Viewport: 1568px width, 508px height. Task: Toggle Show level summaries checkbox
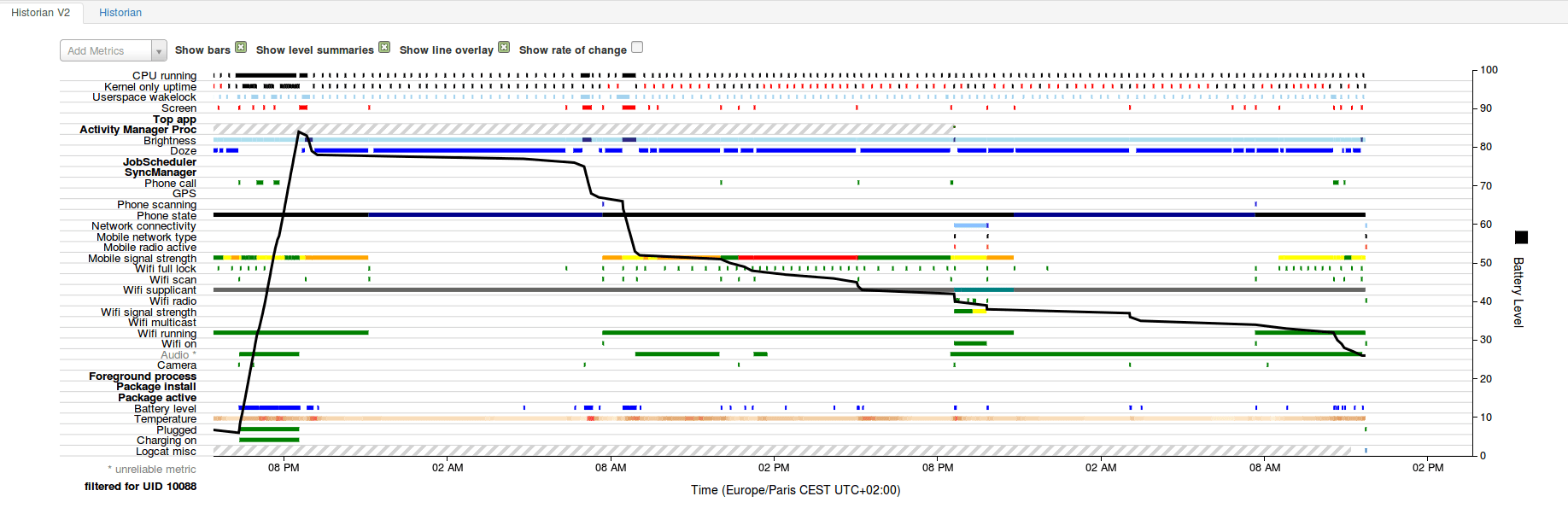pyautogui.click(x=384, y=48)
